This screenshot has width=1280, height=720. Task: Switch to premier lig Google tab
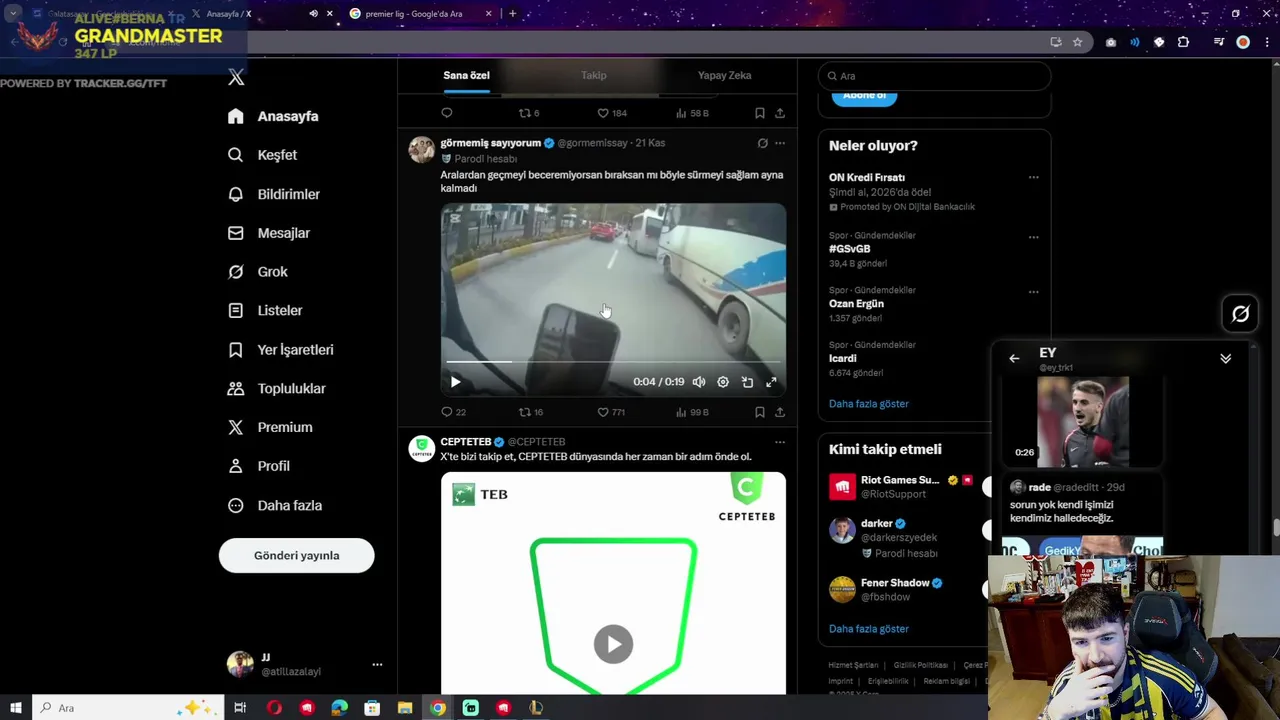pos(420,14)
